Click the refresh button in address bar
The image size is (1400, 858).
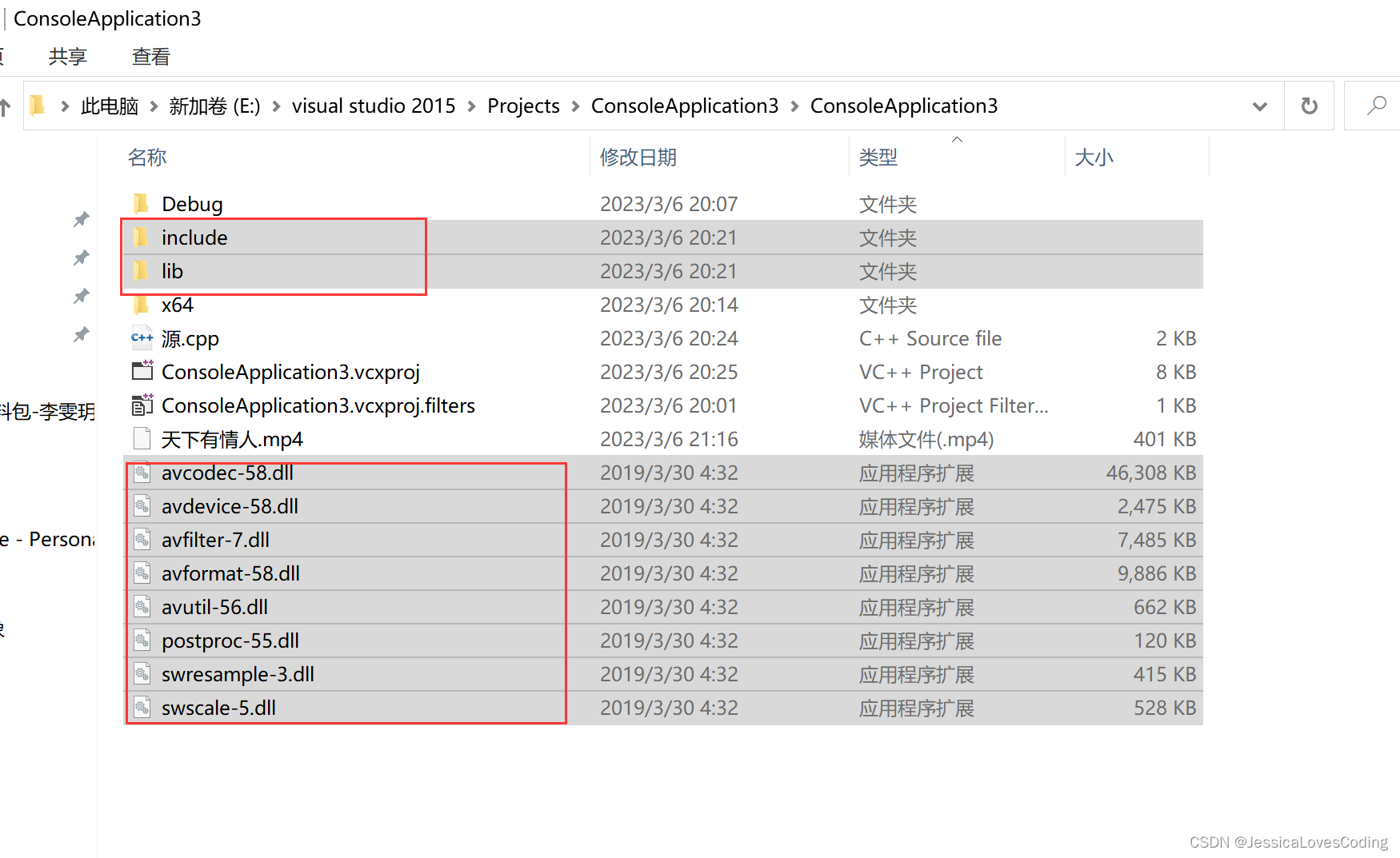(x=1309, y=106)
